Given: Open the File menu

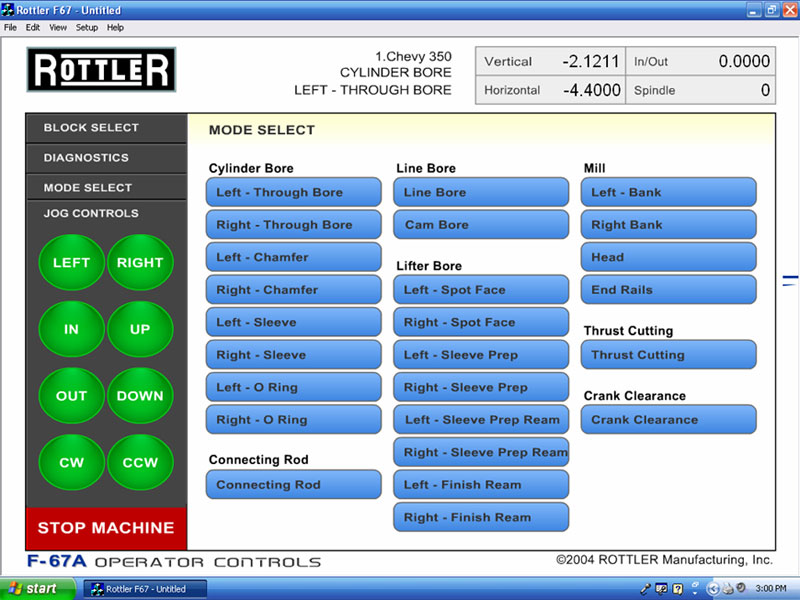Looking at the screenshot, I should click(10, 27).
